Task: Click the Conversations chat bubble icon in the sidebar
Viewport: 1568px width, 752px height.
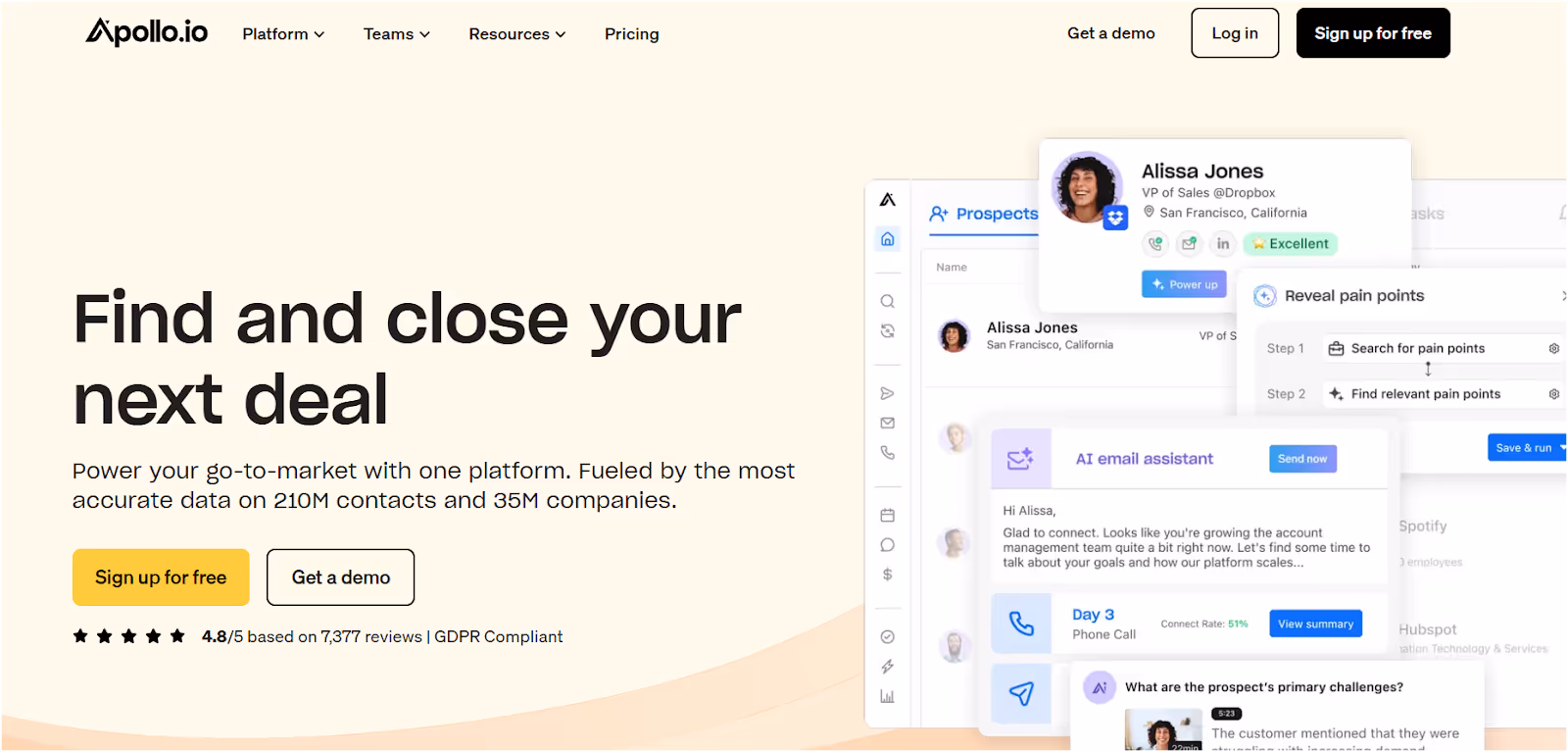Action: [888, 545]
